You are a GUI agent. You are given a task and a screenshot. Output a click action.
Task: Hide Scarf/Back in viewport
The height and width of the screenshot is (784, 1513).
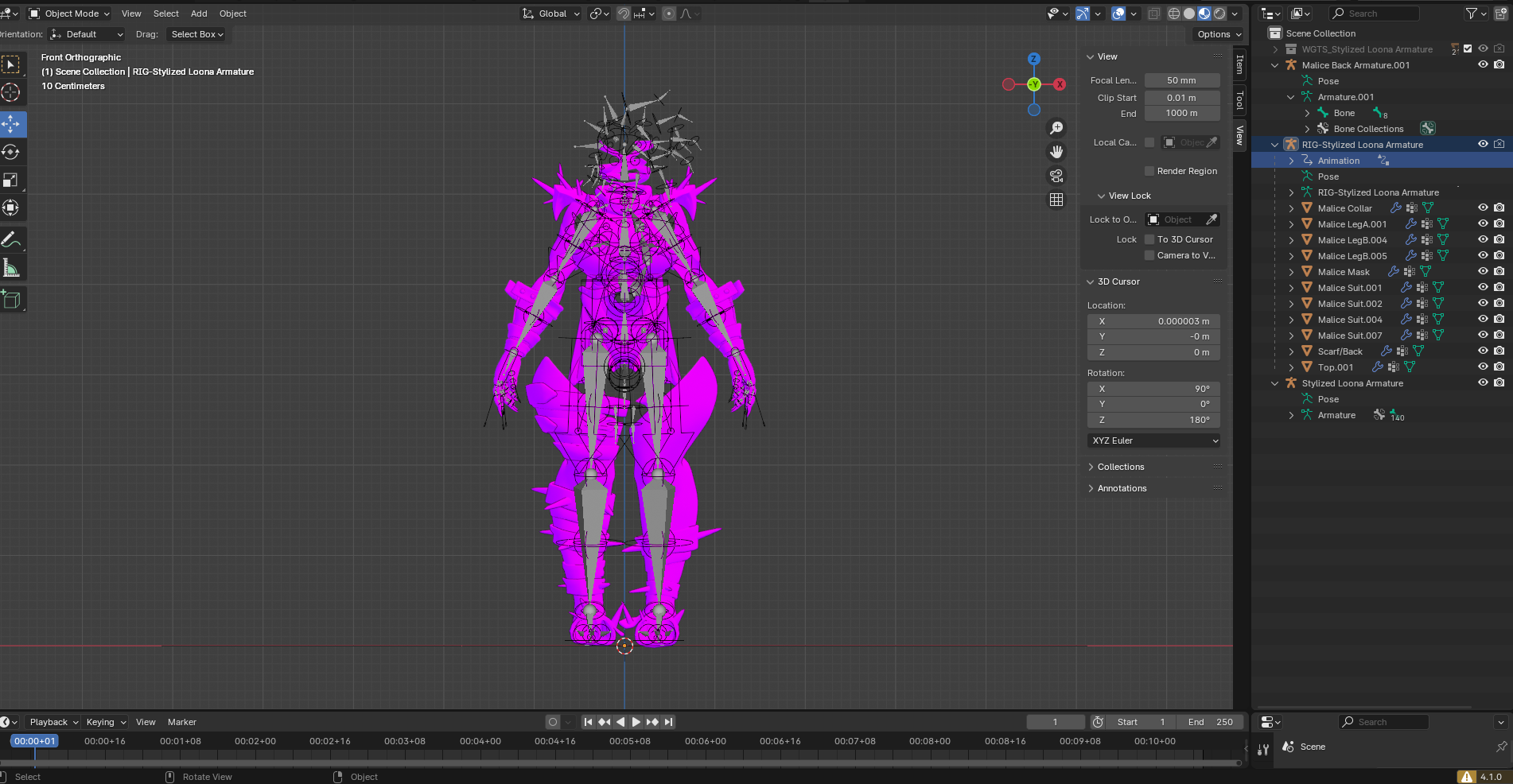point(1483,351)
